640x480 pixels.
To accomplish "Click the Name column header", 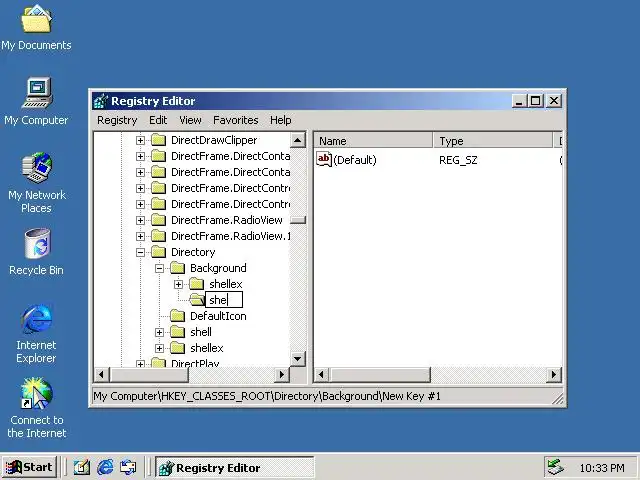I will click(x=373, y=141).
